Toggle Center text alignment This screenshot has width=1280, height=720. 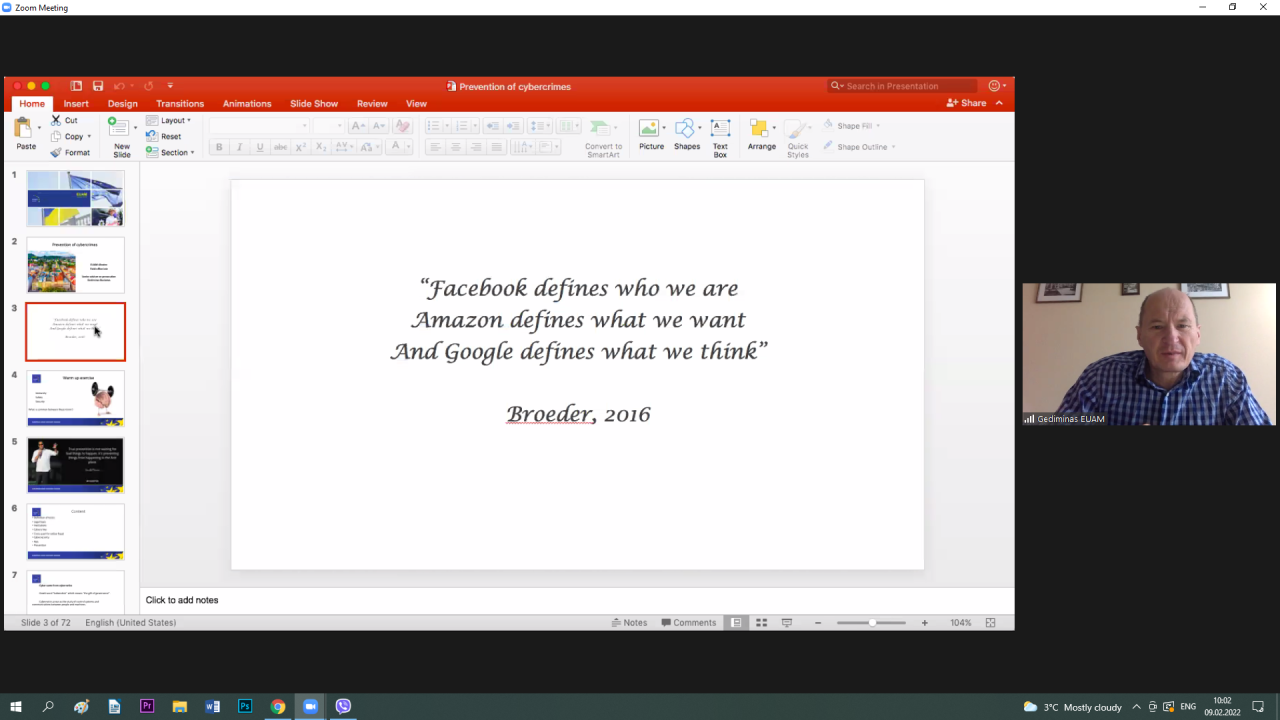(x=455, y=147)
